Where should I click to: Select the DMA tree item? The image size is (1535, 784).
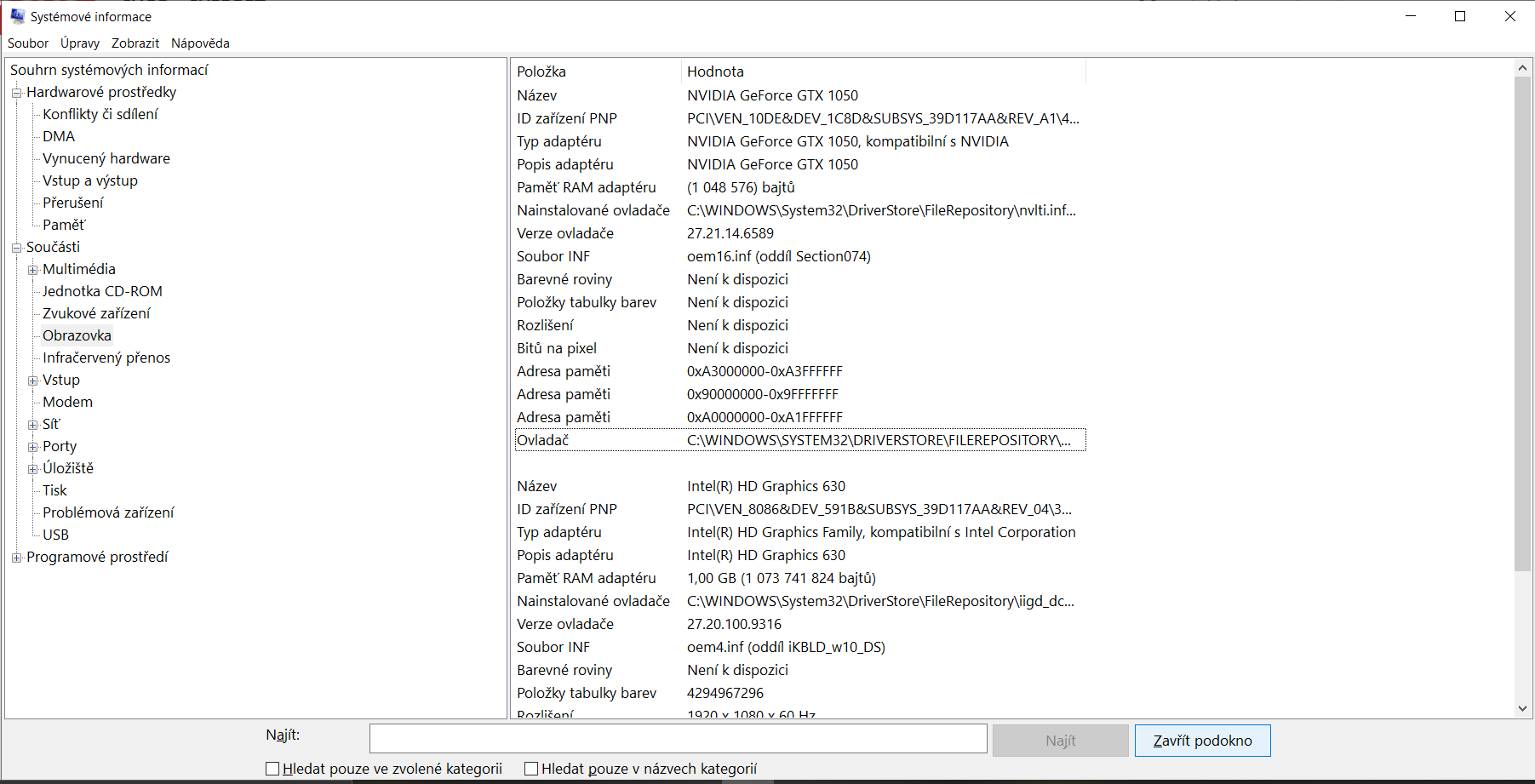pos(59,136)
